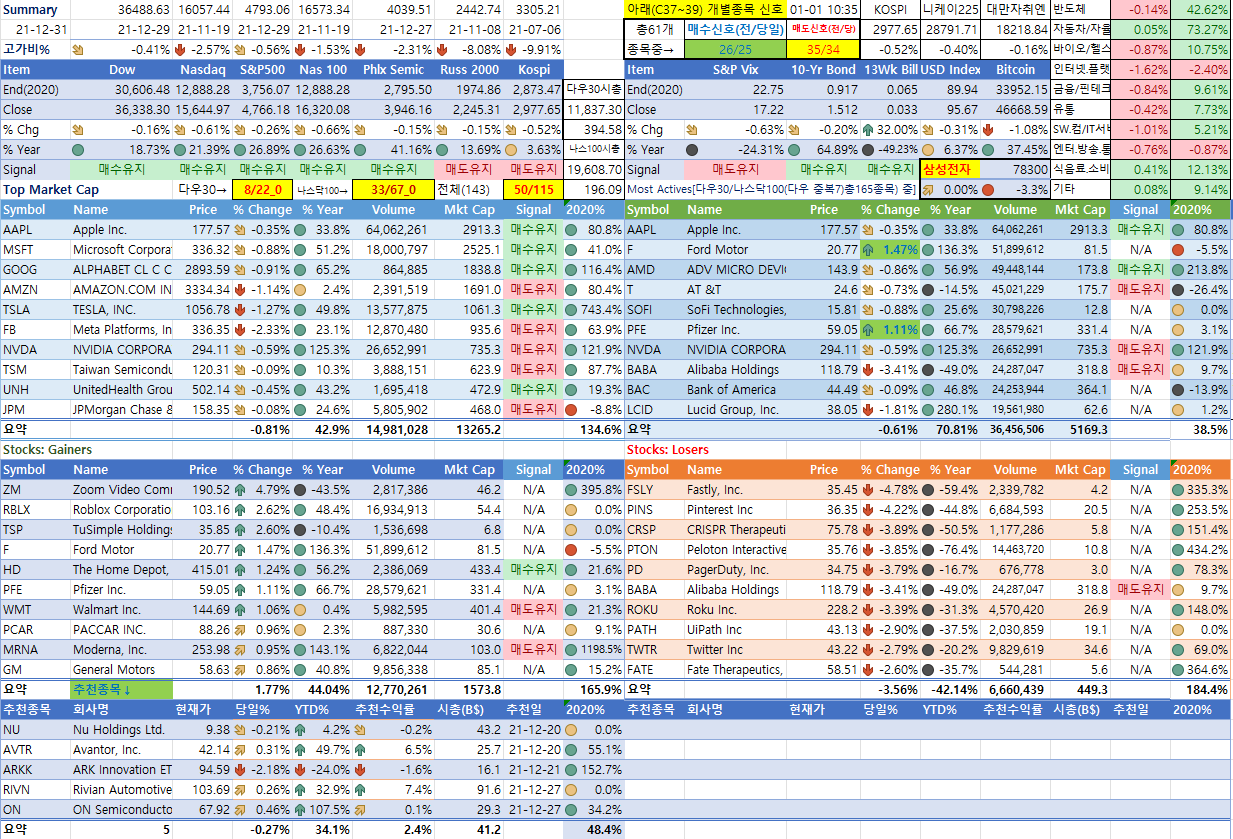Select the 'MSFT' symbol cell
The image size is (1233, 839).
35,249
